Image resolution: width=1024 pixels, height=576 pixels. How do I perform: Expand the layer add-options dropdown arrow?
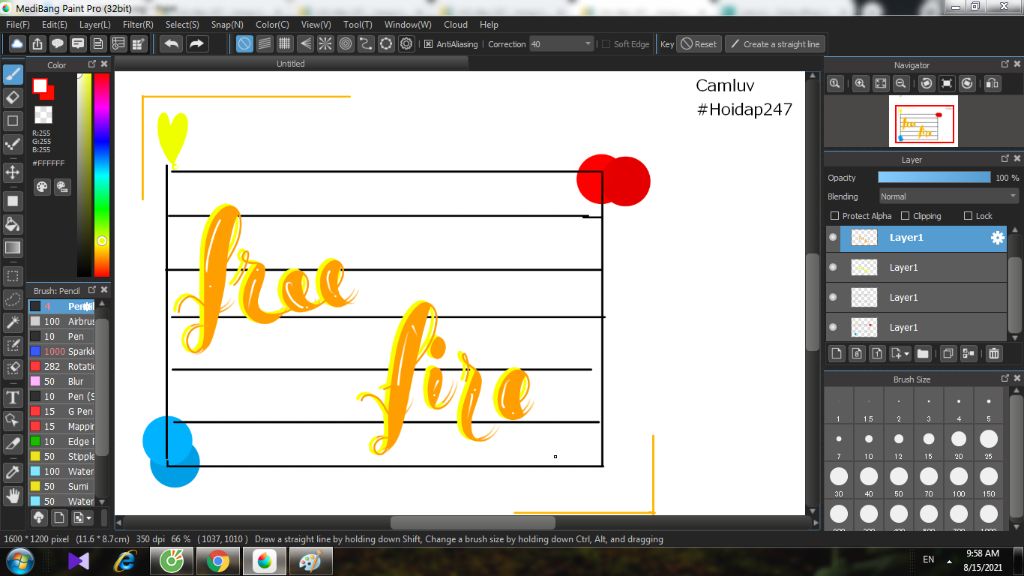pyautogui.click(x=906, y=354)
